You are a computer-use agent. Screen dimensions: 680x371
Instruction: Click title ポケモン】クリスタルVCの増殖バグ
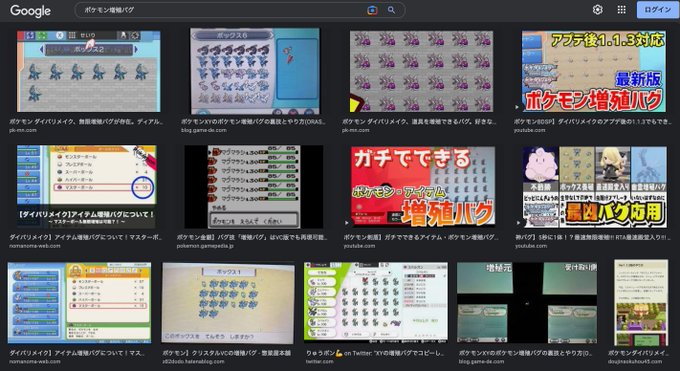(227, 353)
